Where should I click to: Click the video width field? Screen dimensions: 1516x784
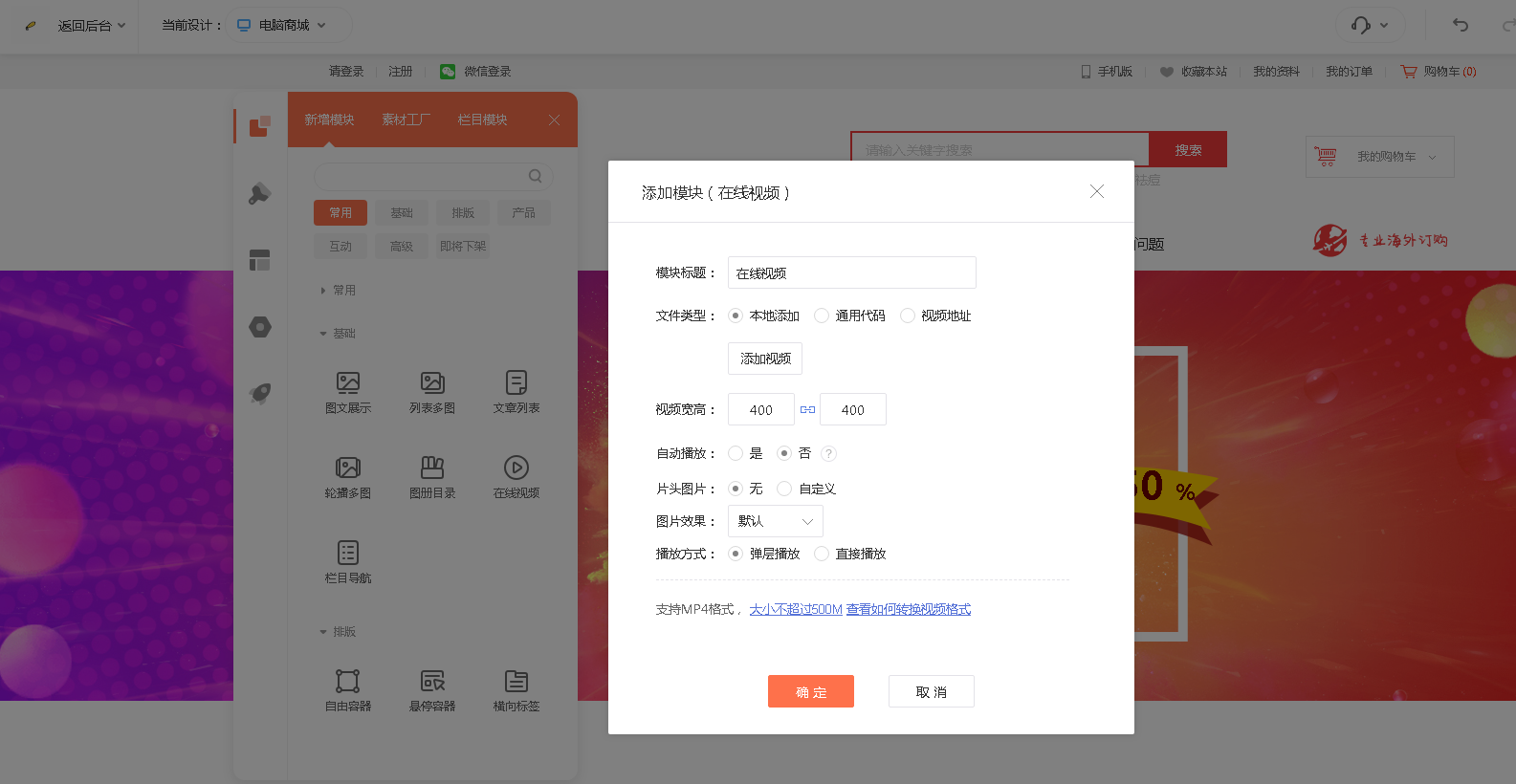click(x=761, y=409)
